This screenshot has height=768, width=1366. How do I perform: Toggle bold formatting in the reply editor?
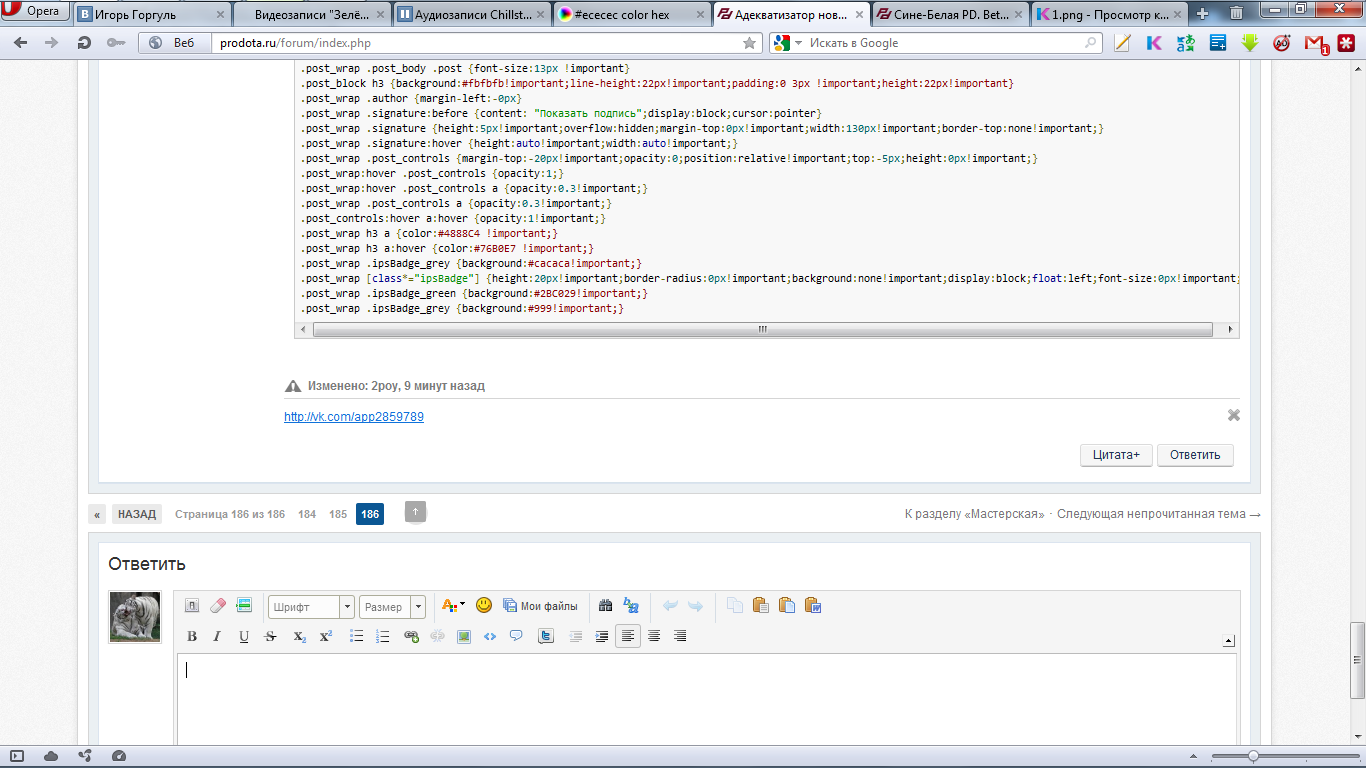192,636
